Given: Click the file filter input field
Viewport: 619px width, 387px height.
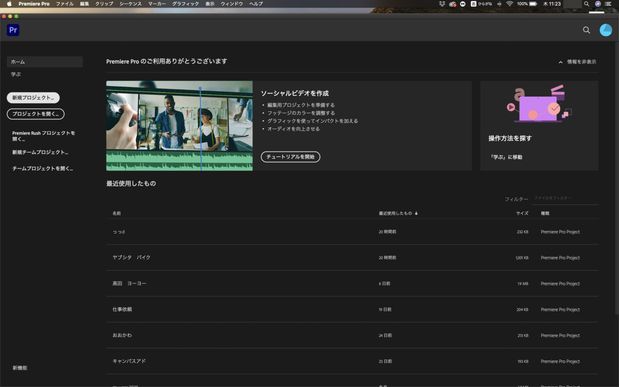Looking at the screenshot, I should point(565,198).
